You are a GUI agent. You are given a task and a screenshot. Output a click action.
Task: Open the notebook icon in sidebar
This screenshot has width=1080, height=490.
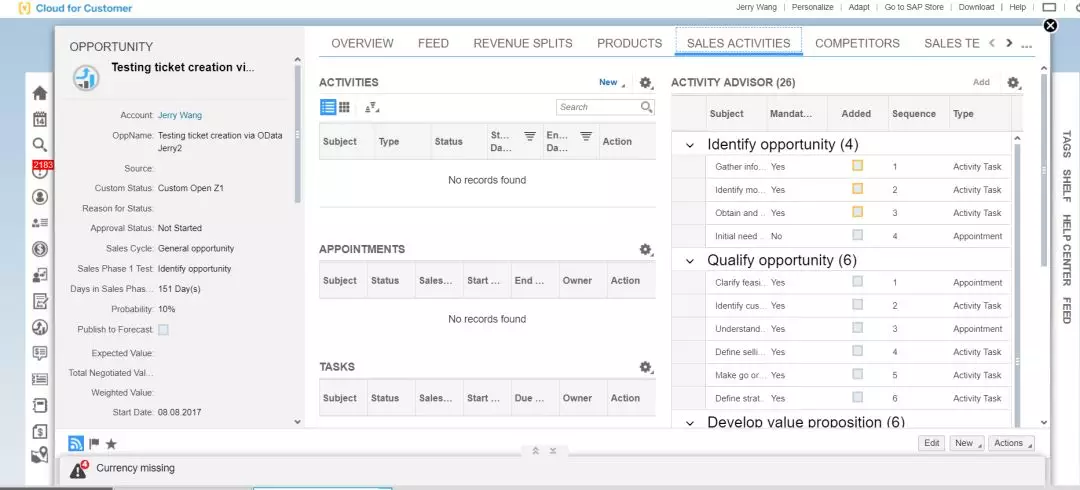40,405
